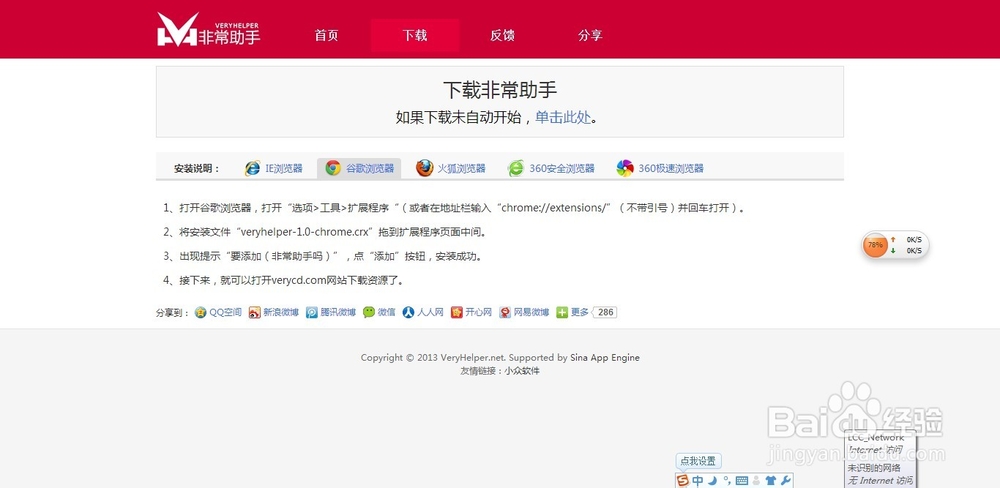Click the 360 secure browser icon

click(x=516, y=168)
